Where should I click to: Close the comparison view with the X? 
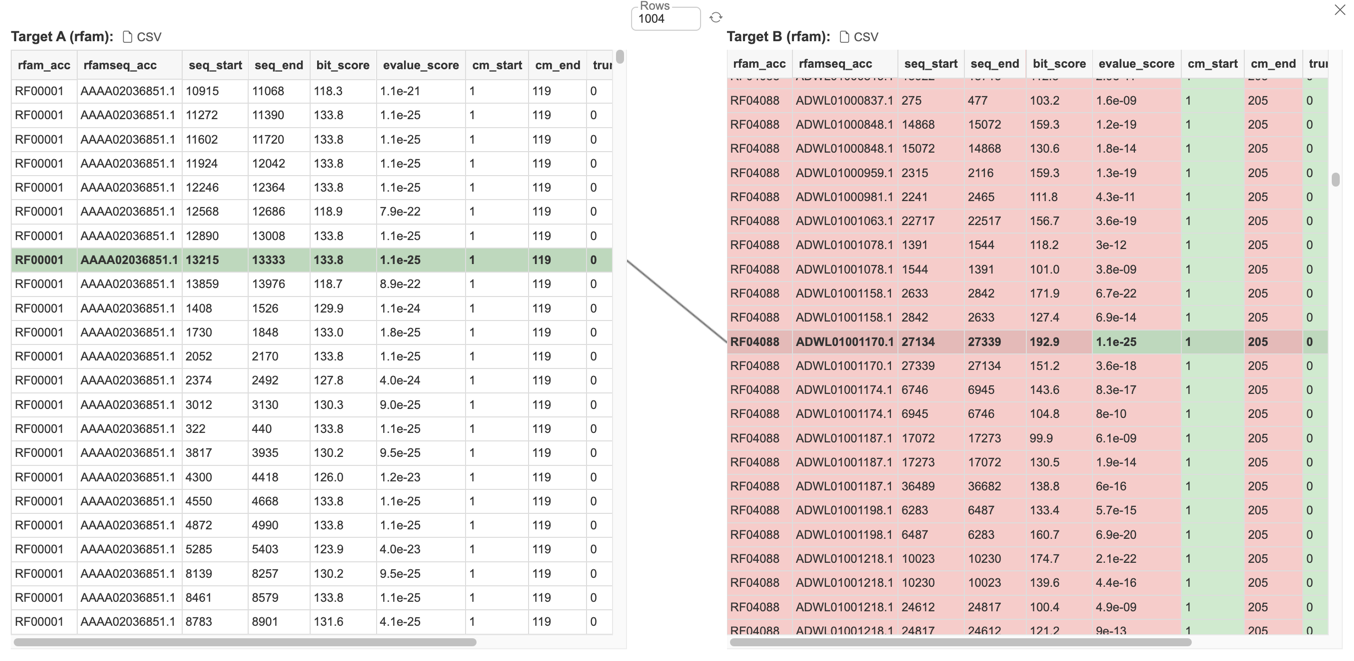[1339, 10]
